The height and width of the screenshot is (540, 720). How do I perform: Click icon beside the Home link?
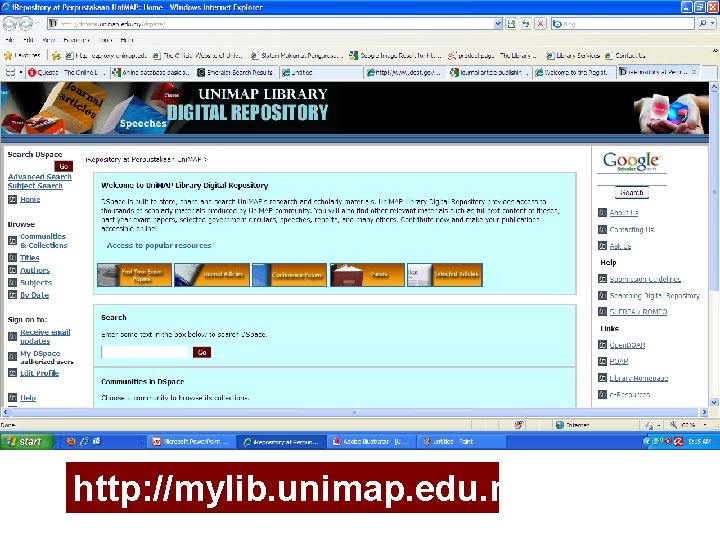click(13, 199)
